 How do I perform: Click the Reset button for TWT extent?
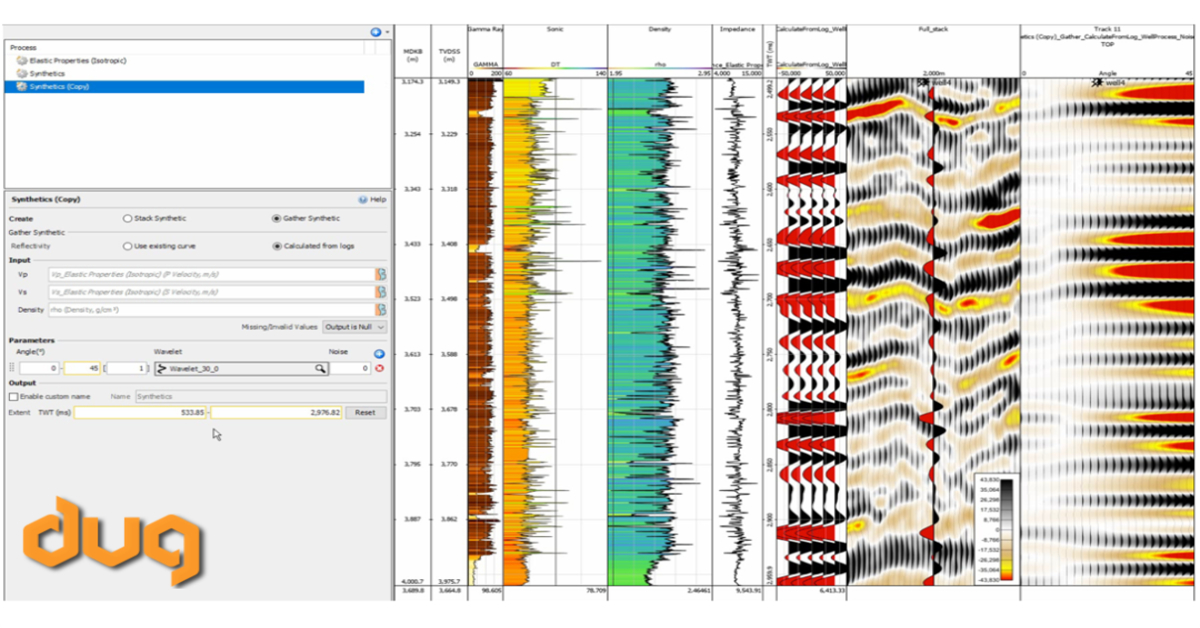[366, 412]
